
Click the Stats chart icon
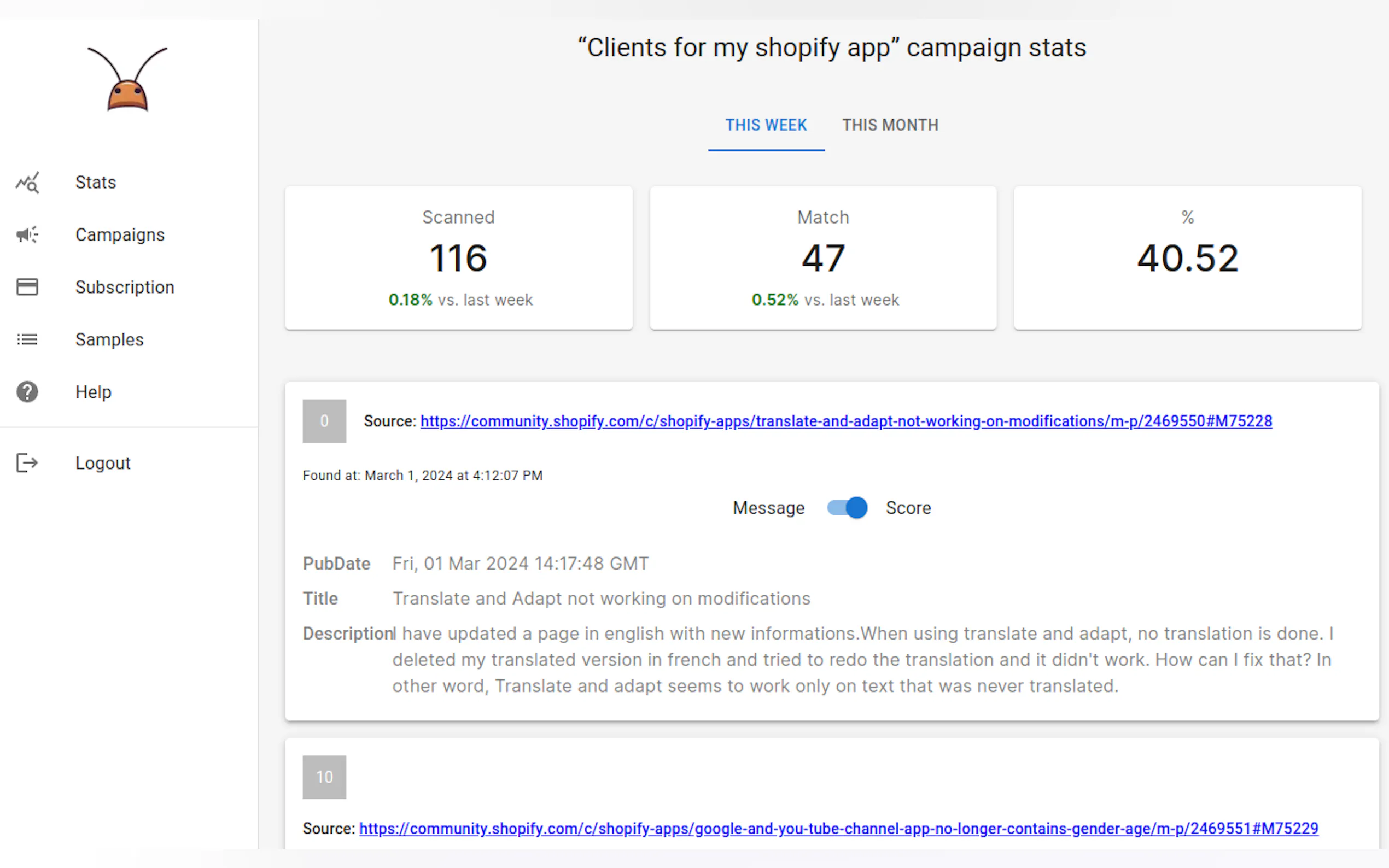point(27,183)
